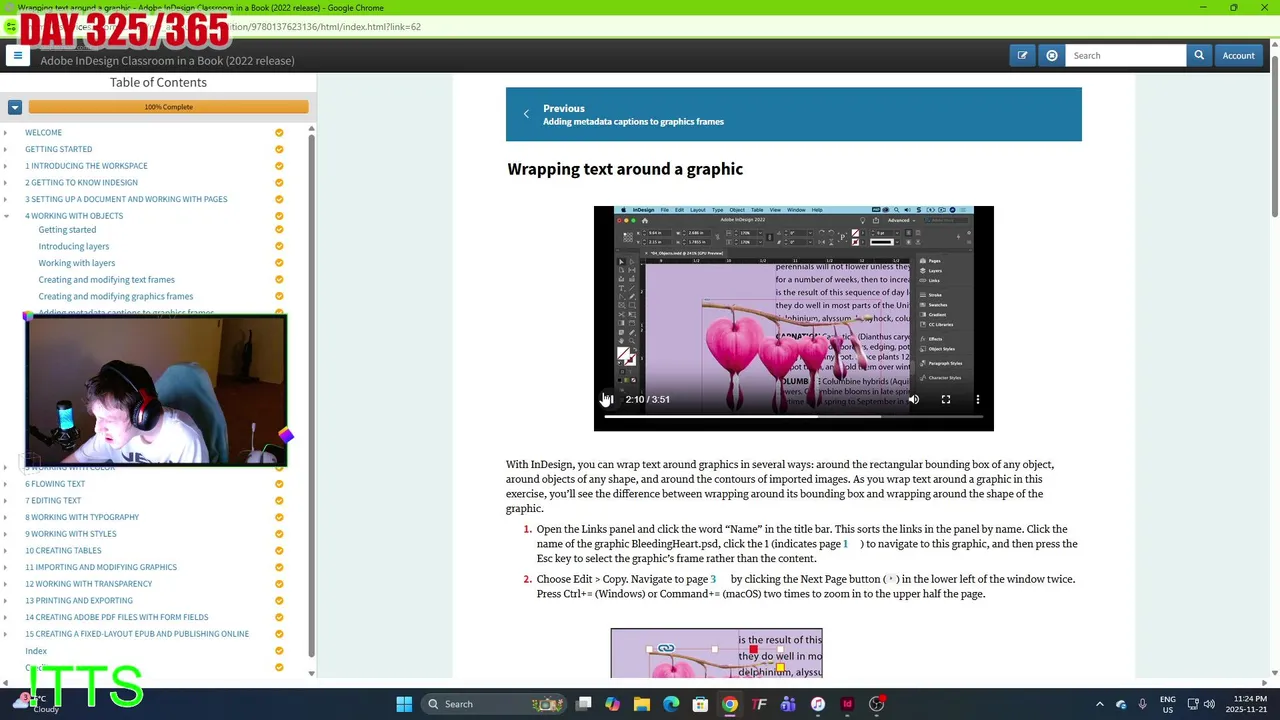Open Introducing layers subsection
The width and height of the screenshot is (1280, 720).
74,246
